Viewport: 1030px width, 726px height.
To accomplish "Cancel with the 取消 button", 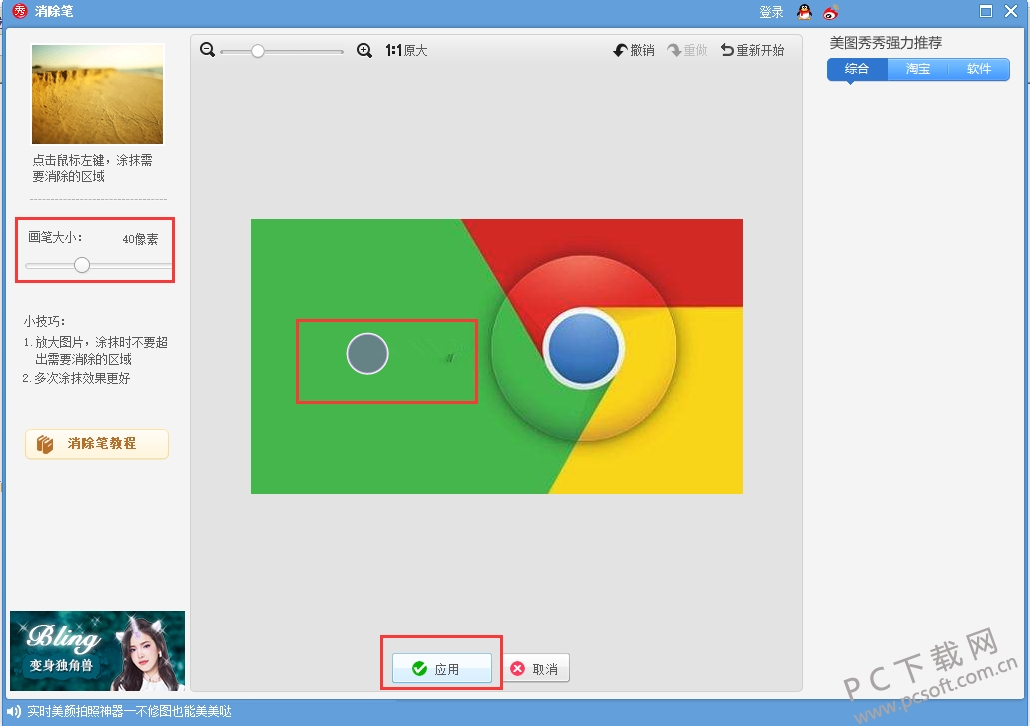I will click(536, 669).
